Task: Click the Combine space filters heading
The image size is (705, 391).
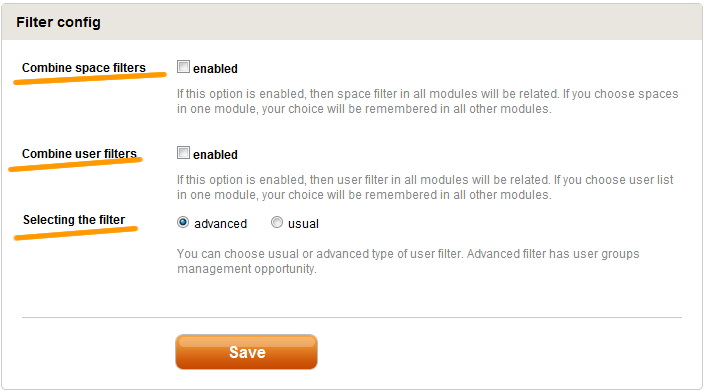Action: 84,68
